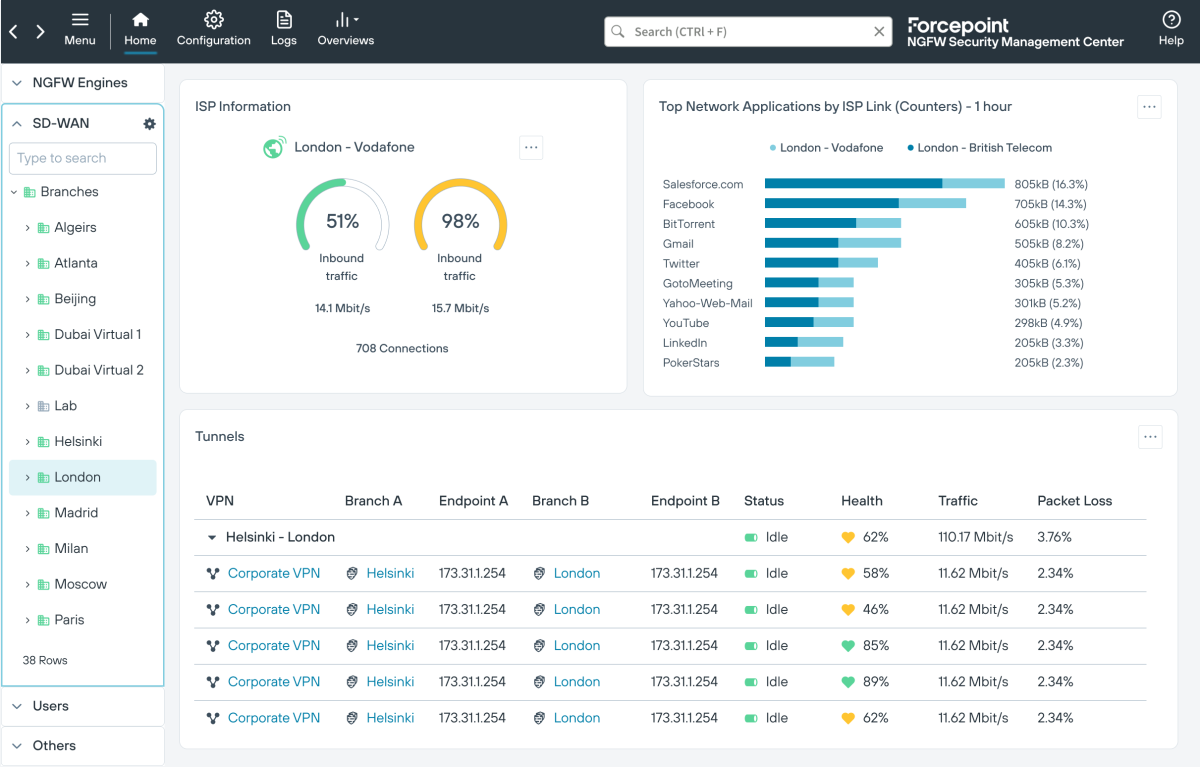Open Corporate VPN link with 85% health
1200x767 pixels.
pos(274,646)
